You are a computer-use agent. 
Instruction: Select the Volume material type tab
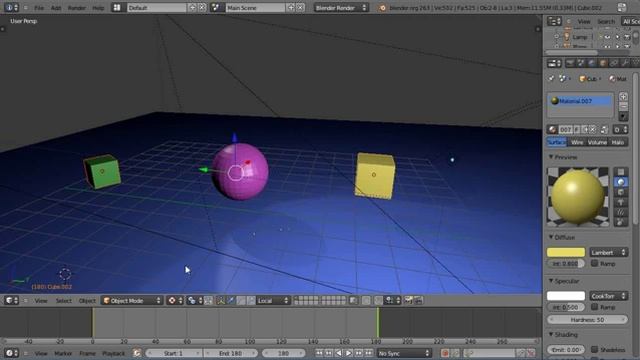pyautogui.click(x=597, y=142)
